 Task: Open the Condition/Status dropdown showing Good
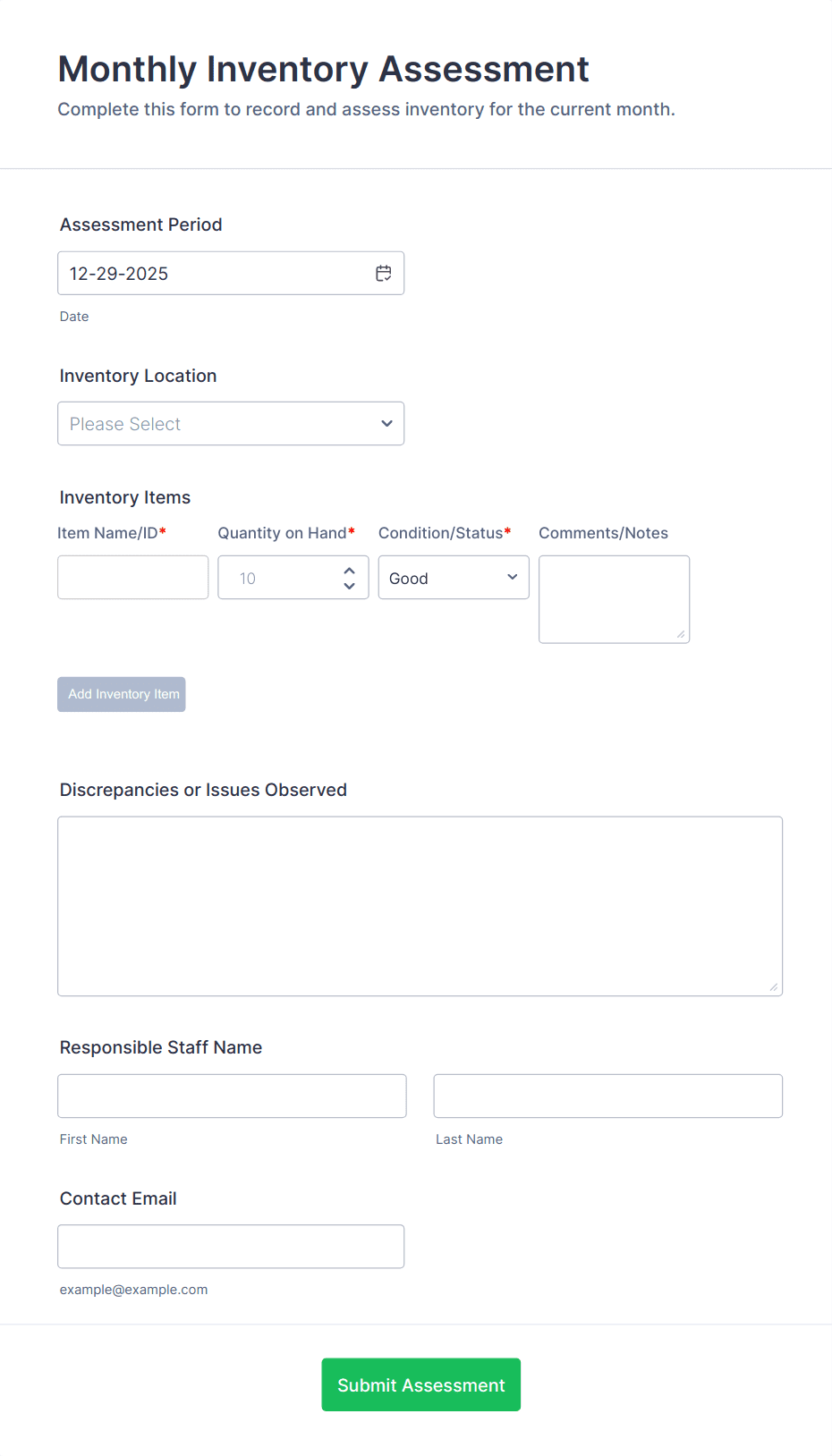(x=454, y=578)
